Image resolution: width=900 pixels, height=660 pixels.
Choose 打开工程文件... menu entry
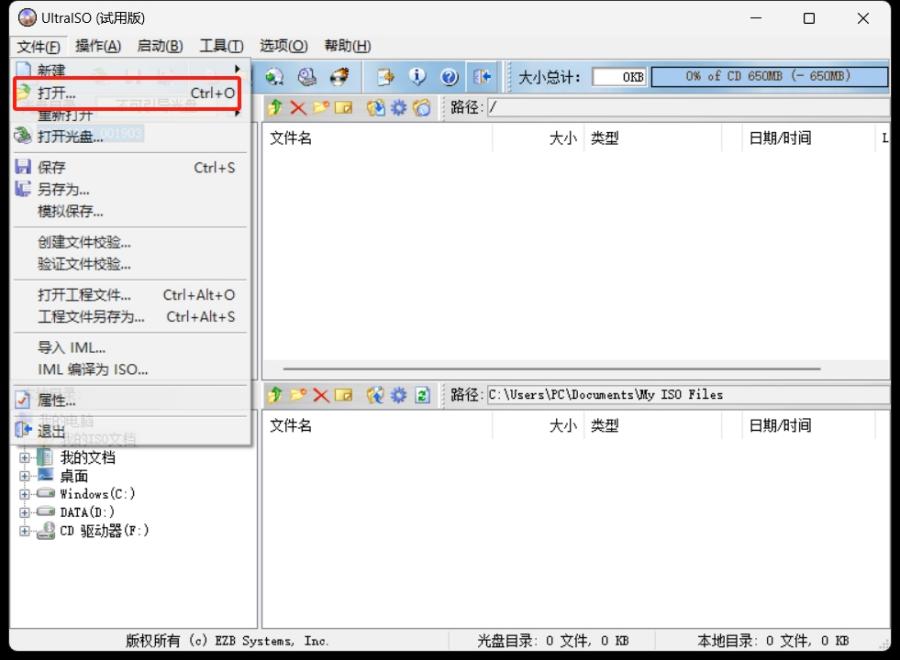click(131, 295)
